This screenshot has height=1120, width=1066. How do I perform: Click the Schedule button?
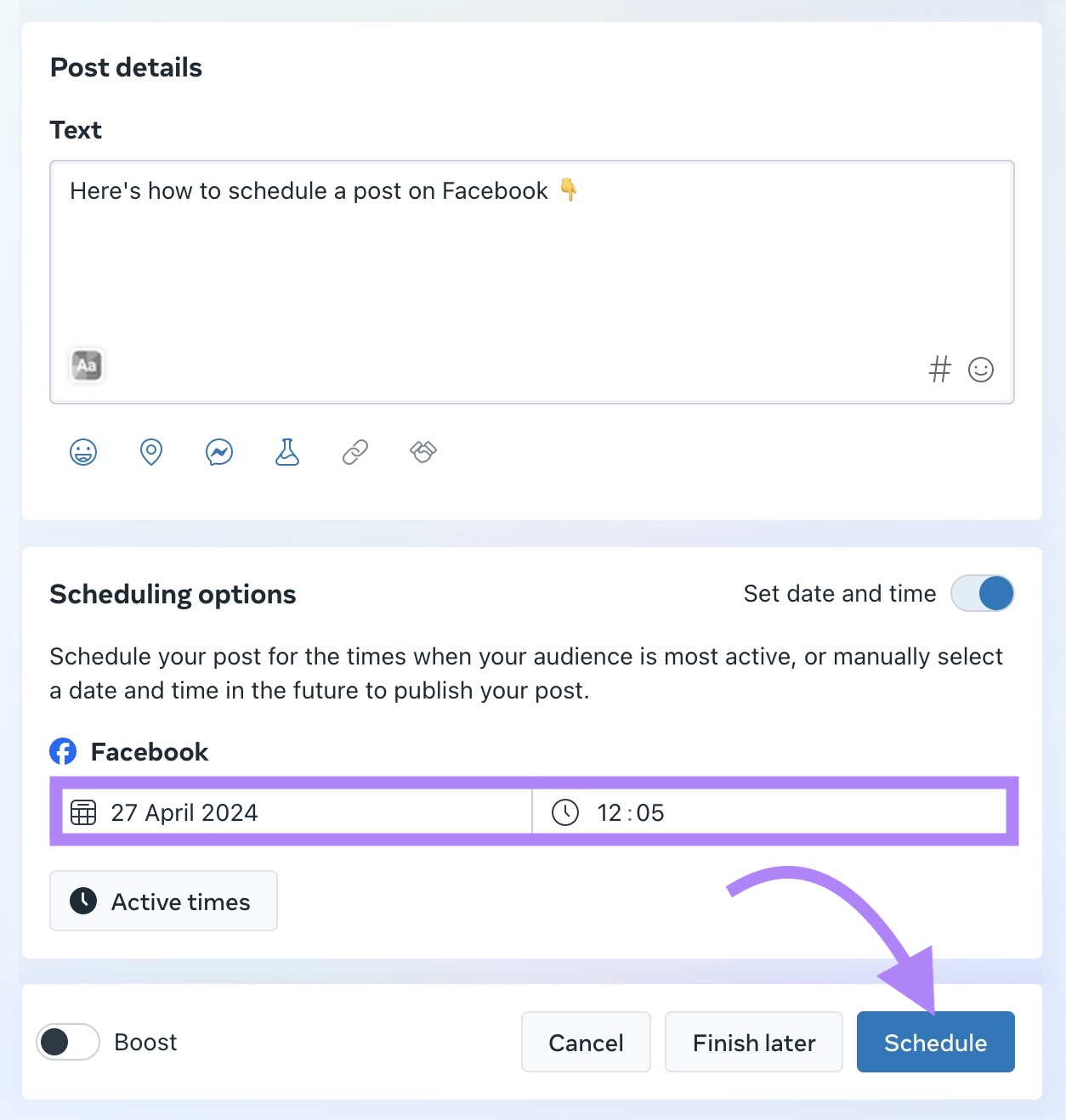[935, 1042]
